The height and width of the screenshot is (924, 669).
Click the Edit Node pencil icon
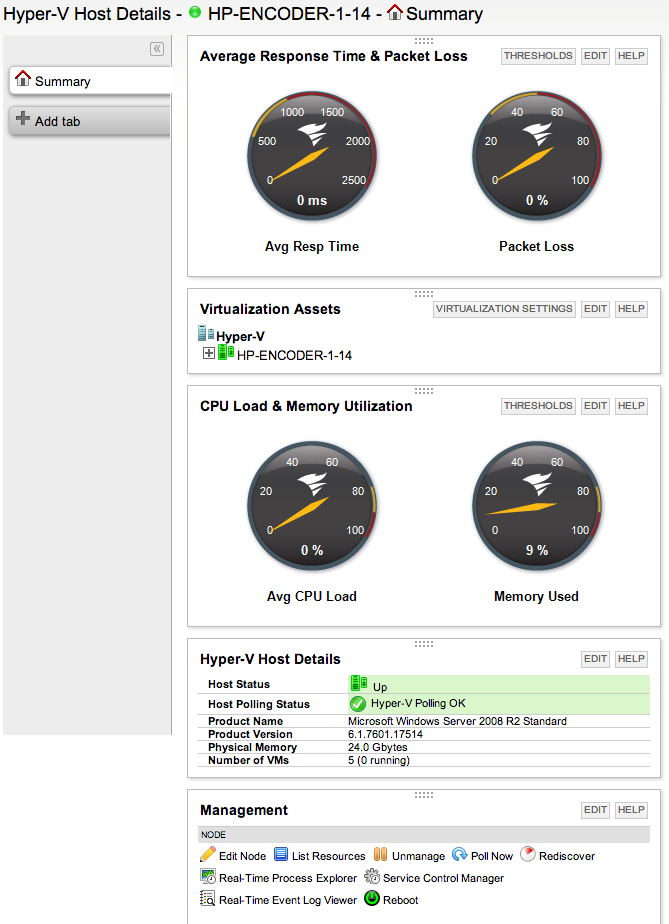pyautogui.click(x=208, y=854)
